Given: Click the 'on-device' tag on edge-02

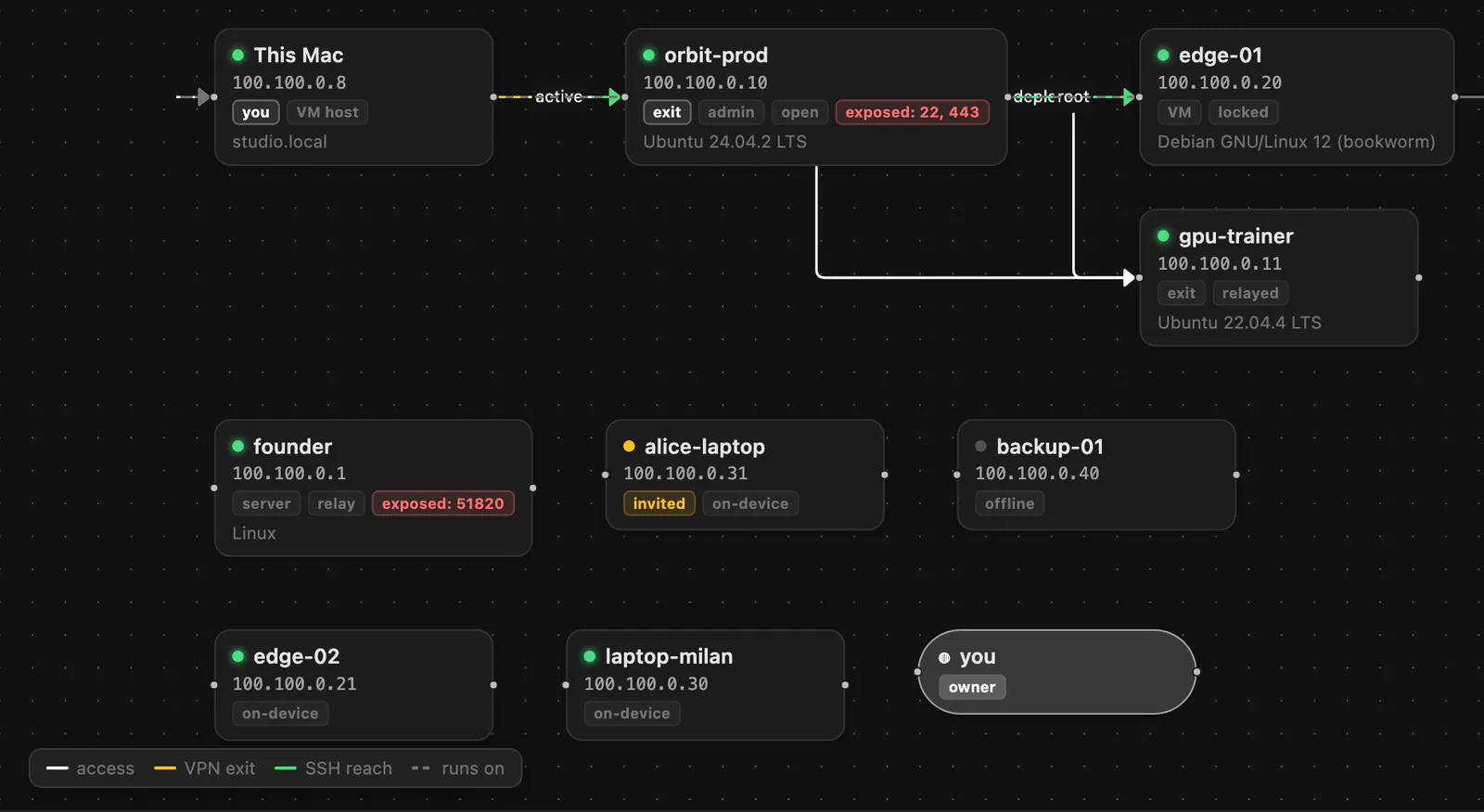Looking at the screenshot, I should coord(280,714).
